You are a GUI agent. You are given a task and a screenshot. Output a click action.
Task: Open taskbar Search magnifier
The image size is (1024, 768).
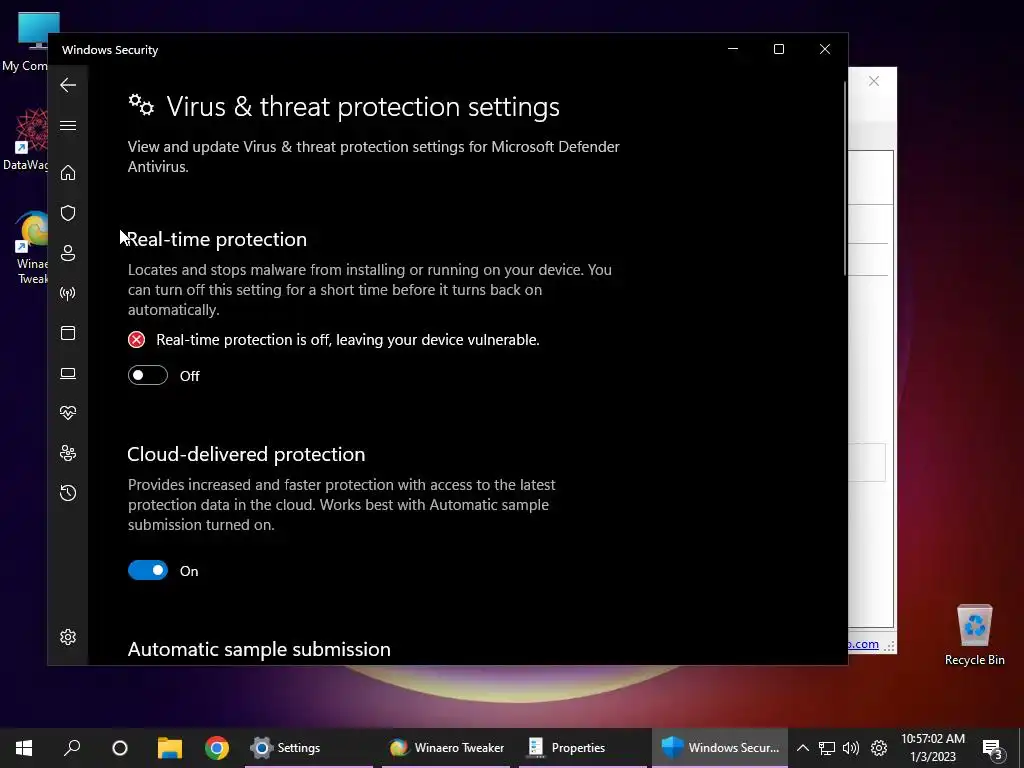click(x=72, y=748)
